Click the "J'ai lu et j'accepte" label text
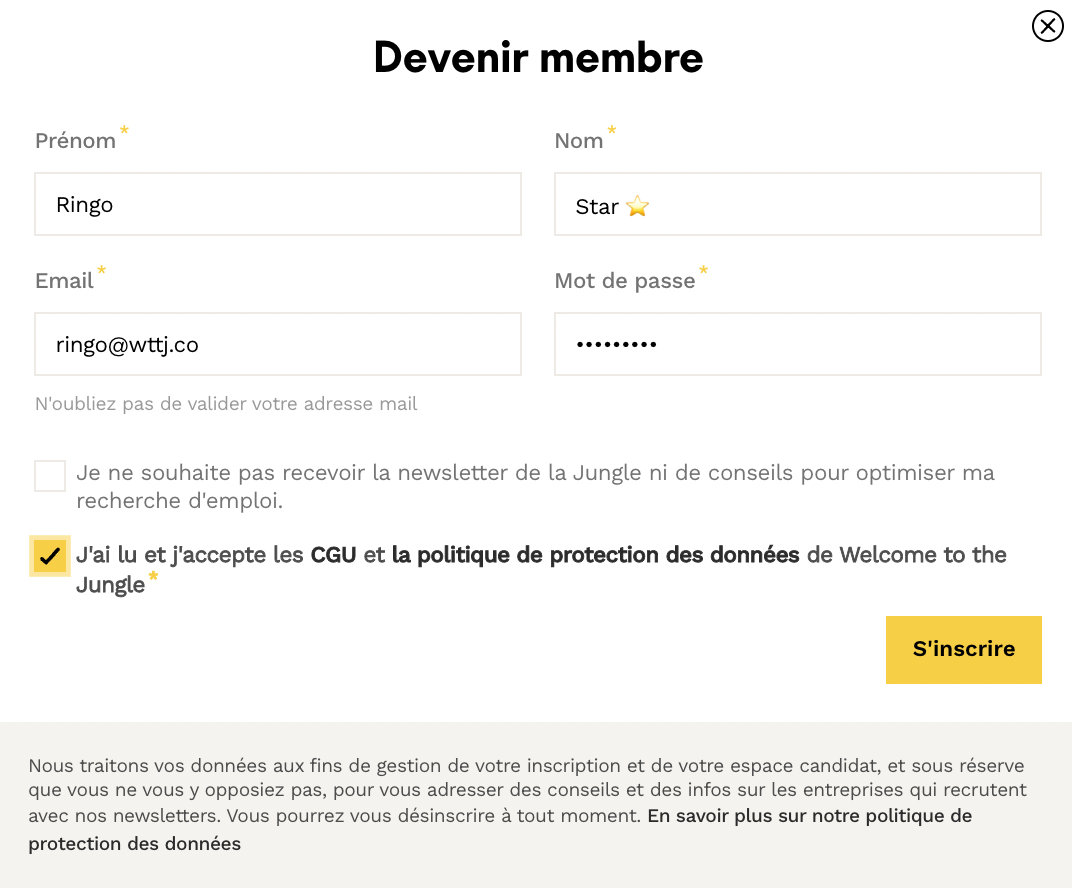 190,555
